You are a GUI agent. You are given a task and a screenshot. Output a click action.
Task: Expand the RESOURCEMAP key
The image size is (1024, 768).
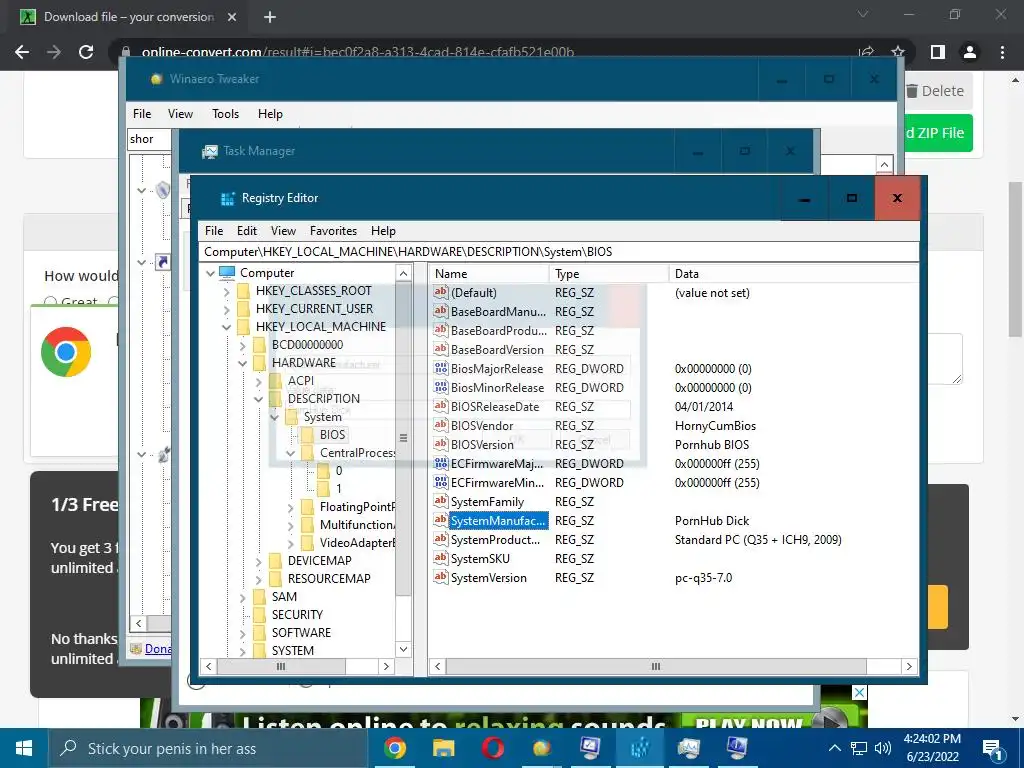coord(259,579)
